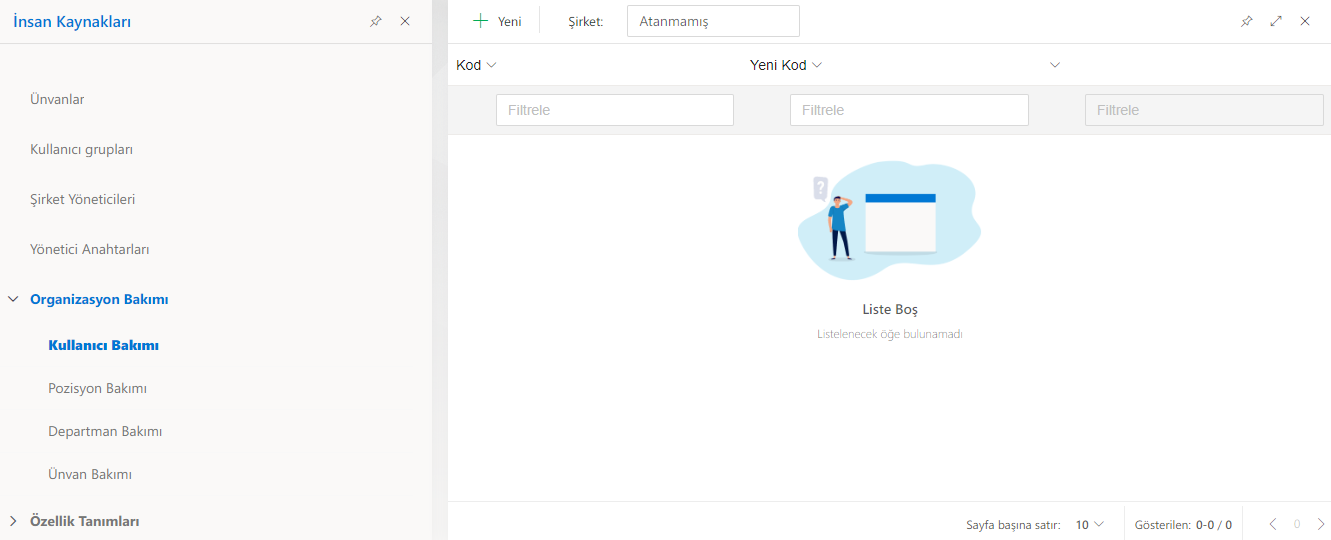Click the Yeni button with plus icon
The image size is (1331, 540).
click(497, 21)
